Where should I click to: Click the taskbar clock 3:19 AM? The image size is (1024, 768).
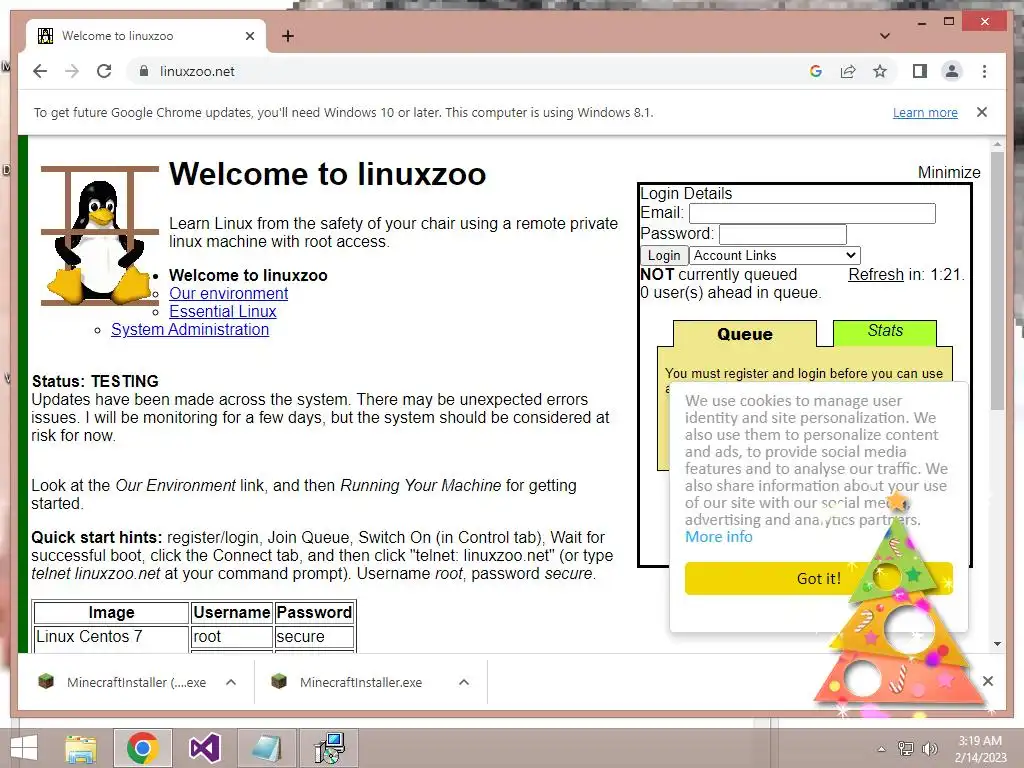point(980,741)
